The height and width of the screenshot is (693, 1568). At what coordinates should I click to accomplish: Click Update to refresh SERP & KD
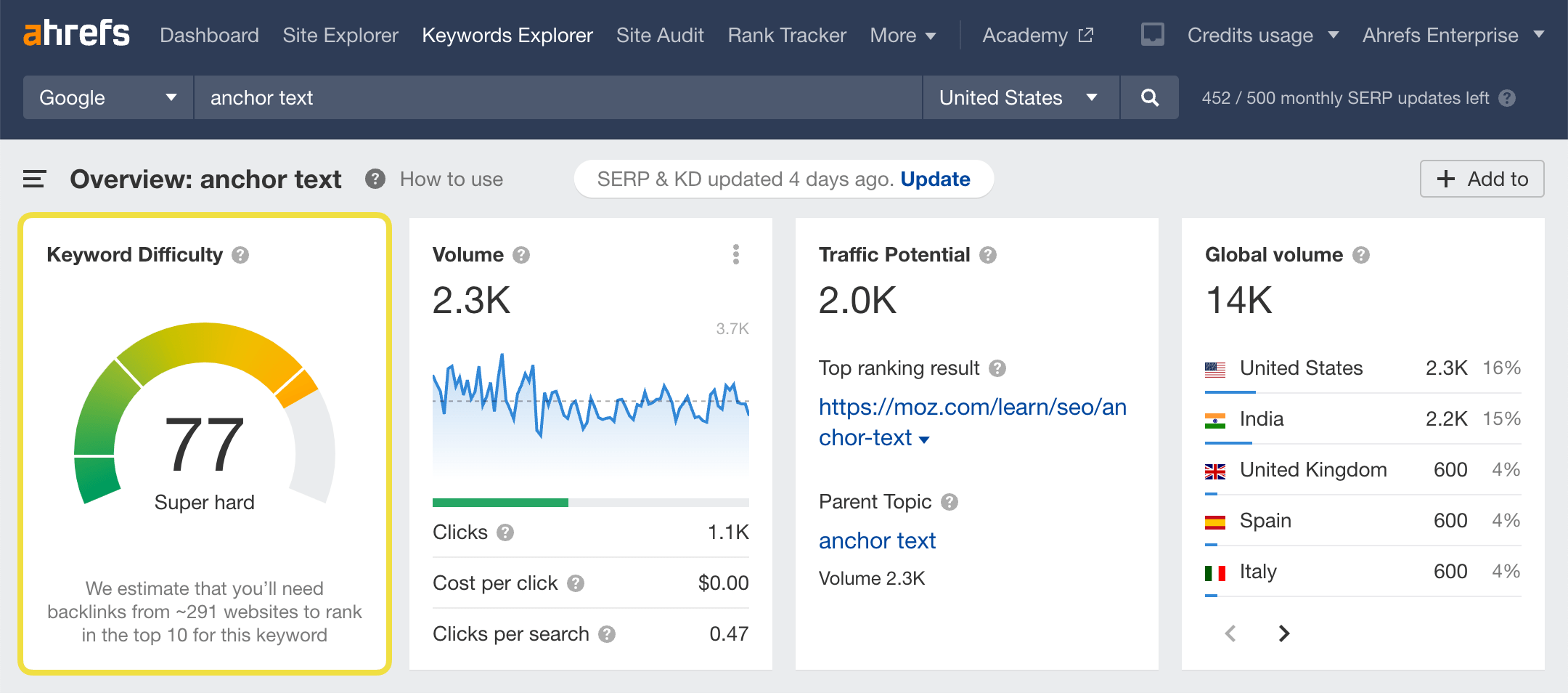934,179
